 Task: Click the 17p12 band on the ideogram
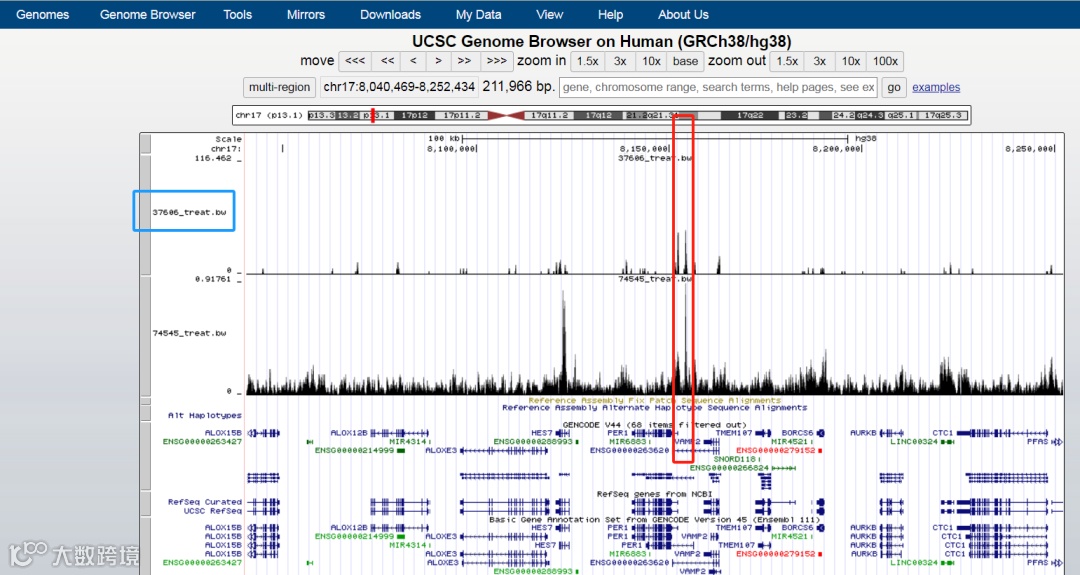click(415, 115)
